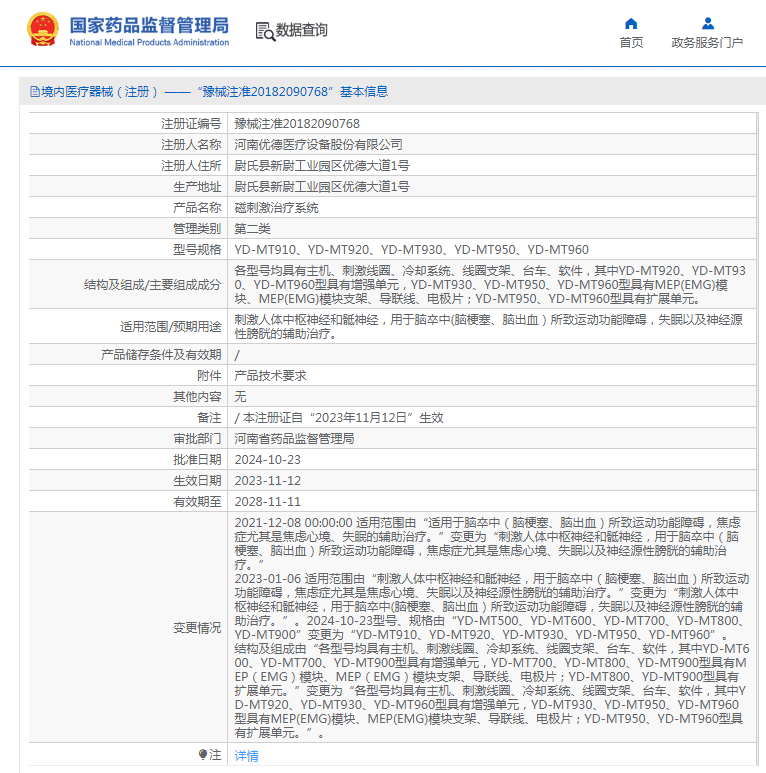The image size is (766, 773).
Task: Select approval date 2024-10-23
Action: coord(268,459)
